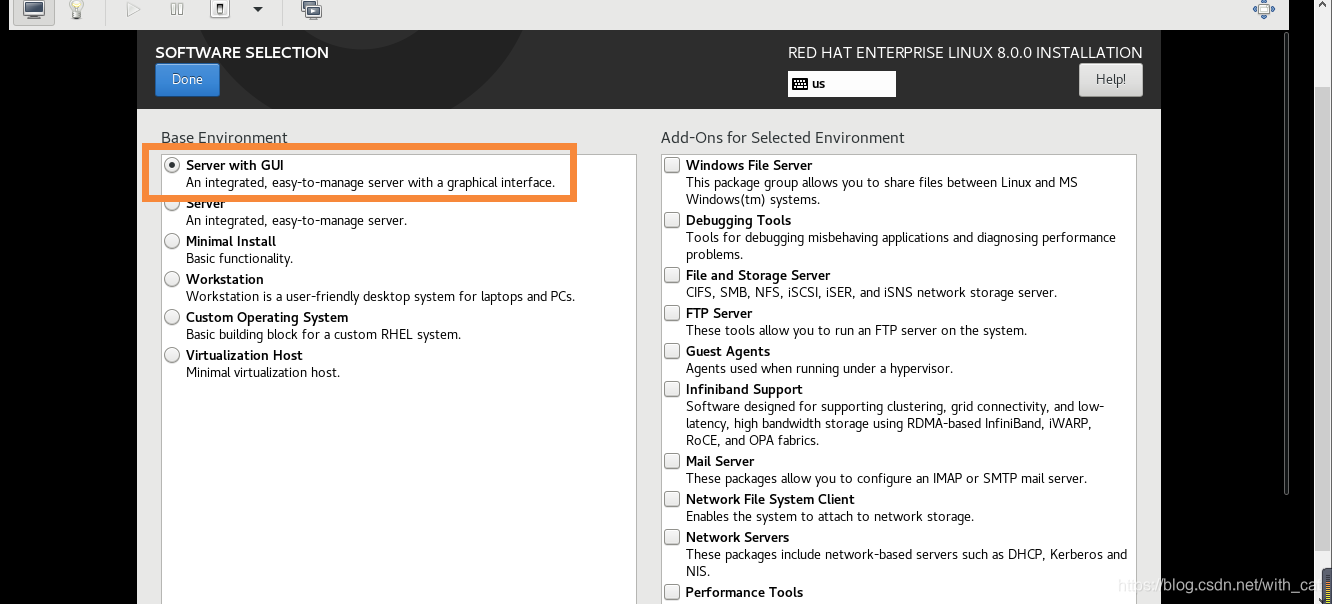Shut down the virtual machine power icon
1332x604 pixels.
220,10
